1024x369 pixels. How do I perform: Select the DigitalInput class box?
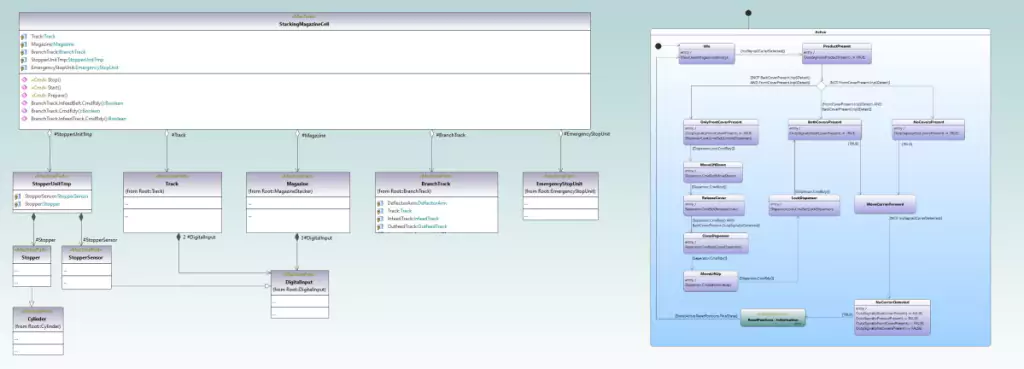coord(300,295)
